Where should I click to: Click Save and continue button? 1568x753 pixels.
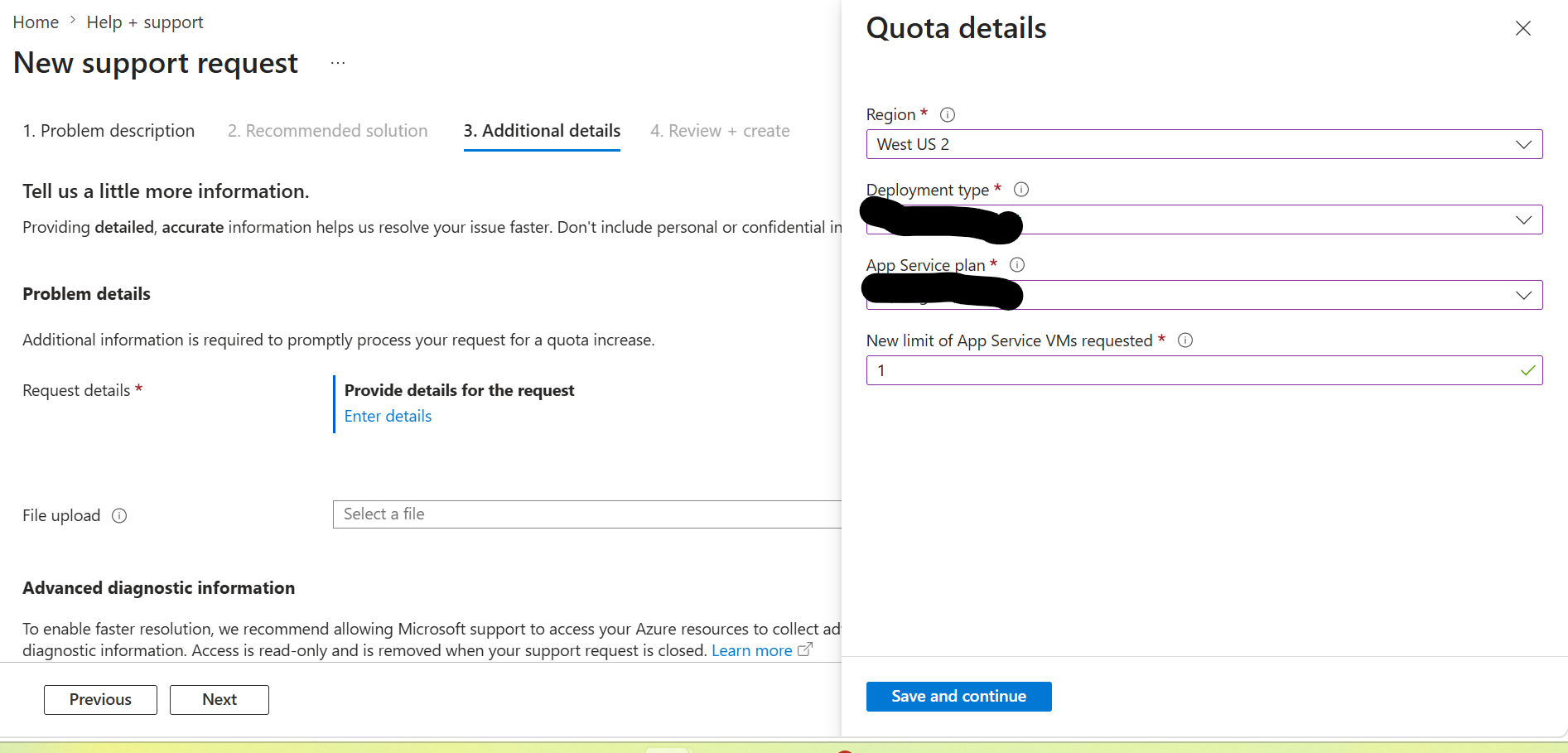tap(959, 697)
